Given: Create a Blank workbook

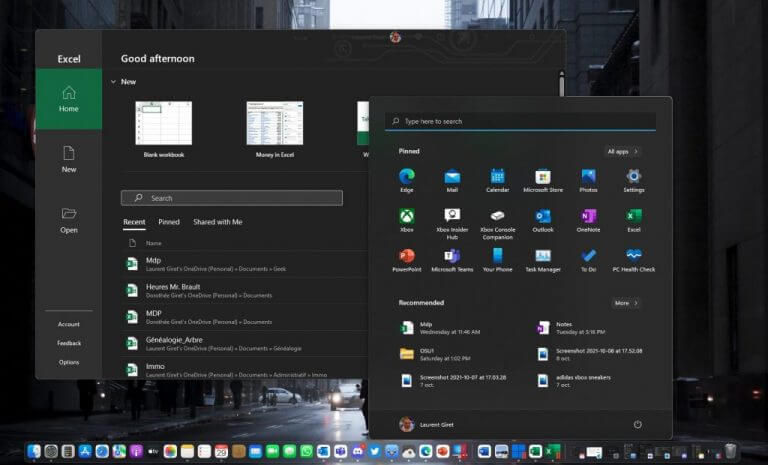Looking at the screenshot, I should 164,130.
